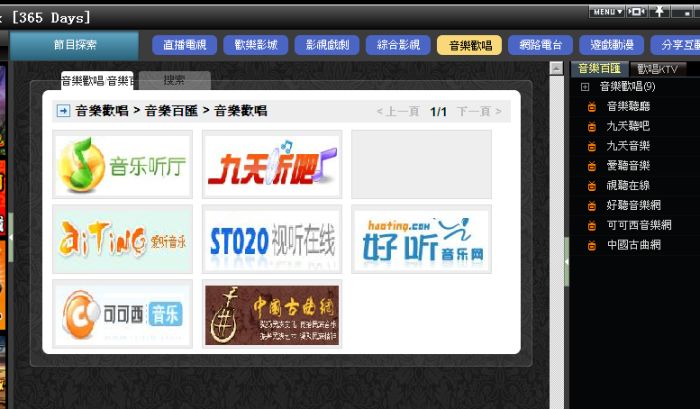
Task: Select the 音樂歡唱 音樂百匯 content tab
Action: click(x=97, y=81)
